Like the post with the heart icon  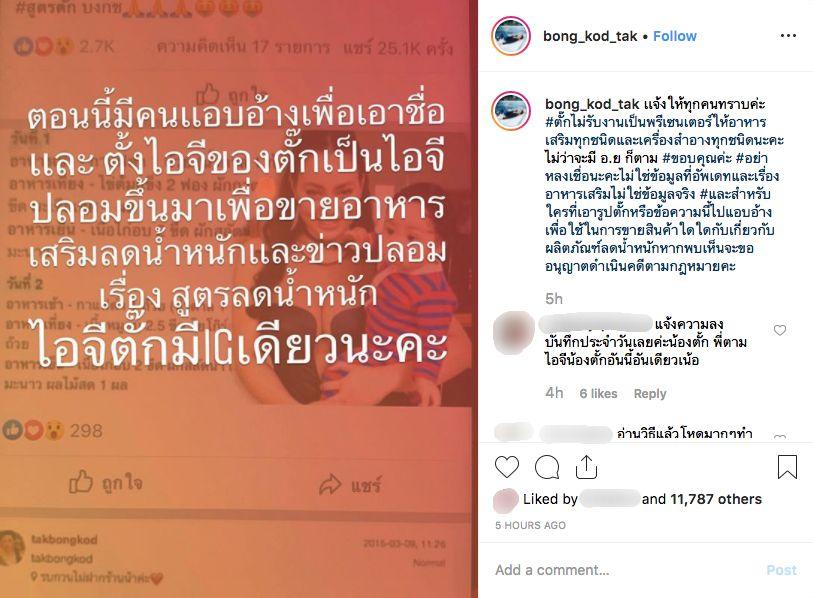tap(507, 467)
